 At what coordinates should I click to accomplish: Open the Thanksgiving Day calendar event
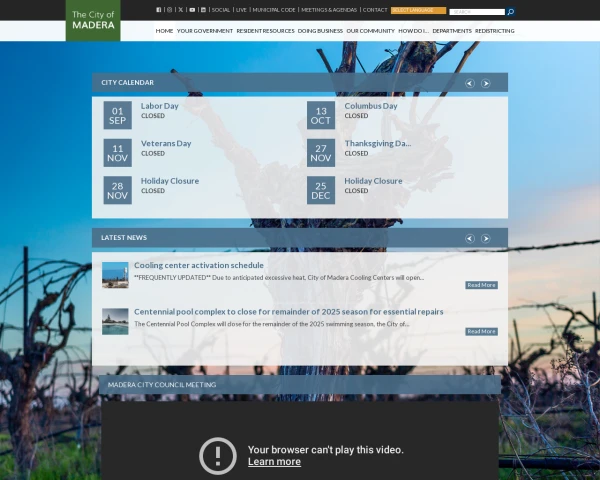378,144
